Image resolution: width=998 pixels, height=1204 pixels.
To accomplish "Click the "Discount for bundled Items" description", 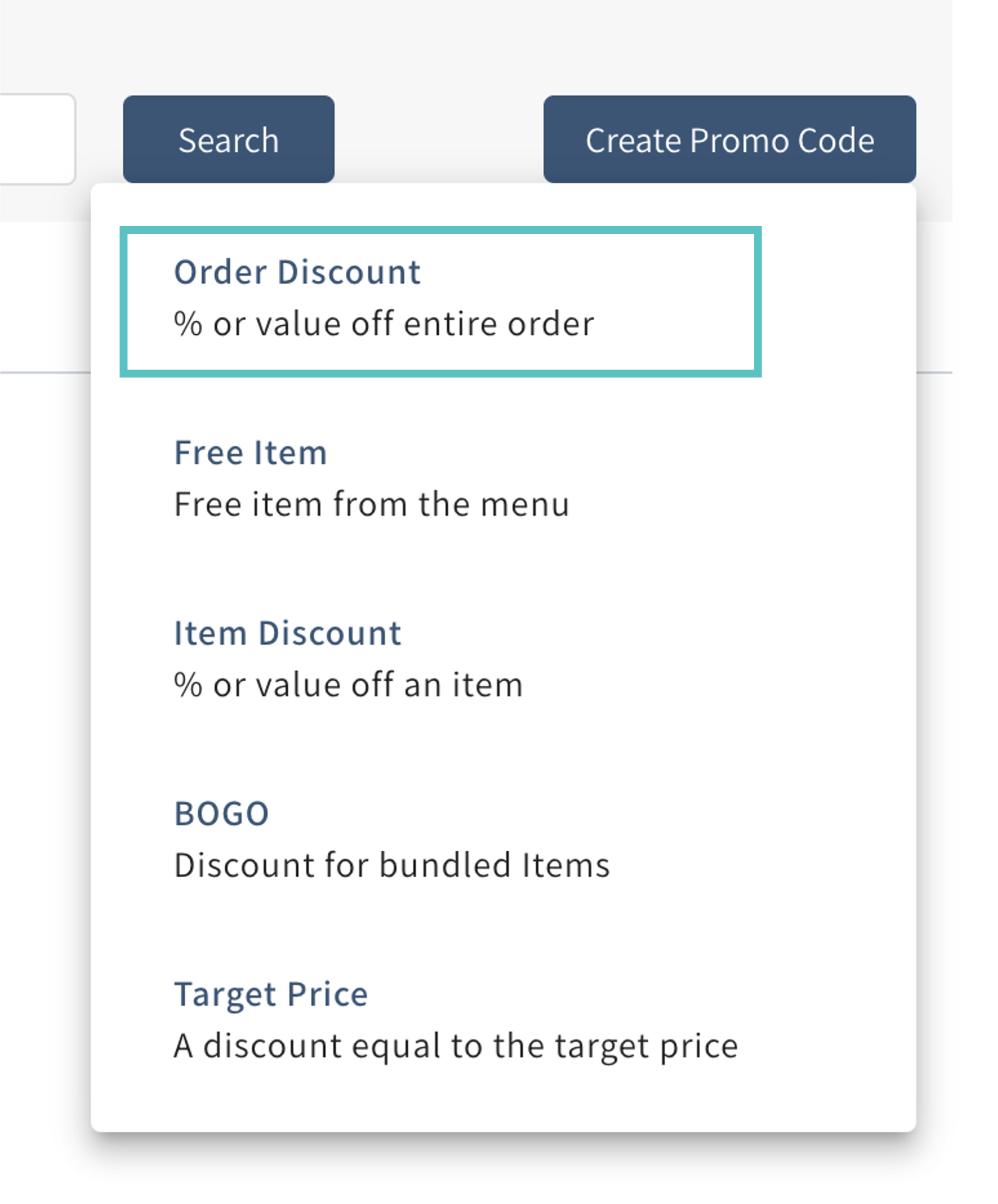I will pos(392,865).
